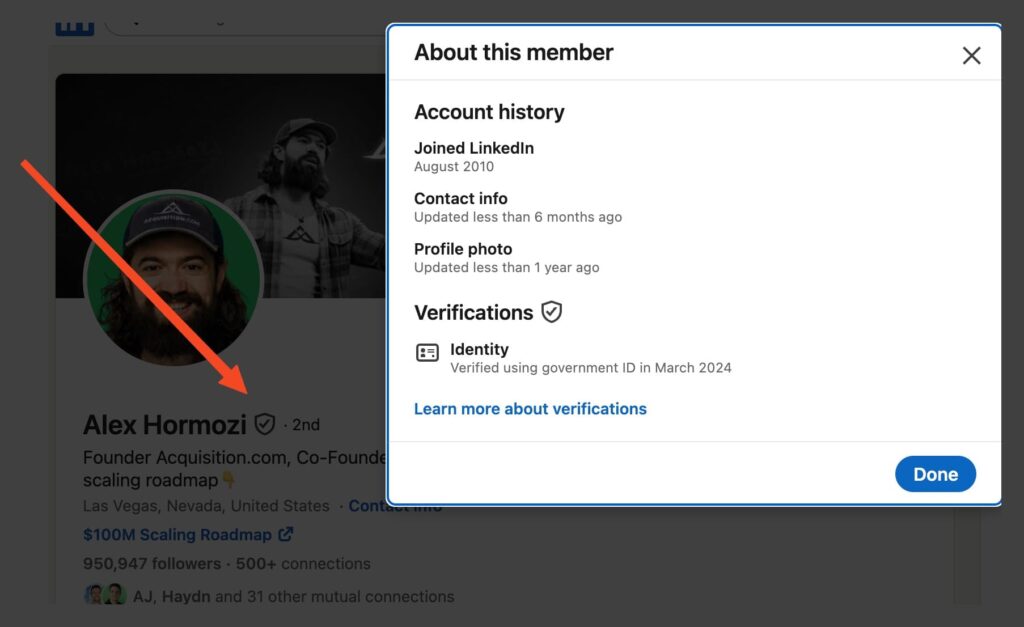Click the 'Joined LinkedIn' label
1024x627 pixels.
(x=474, y=148)
